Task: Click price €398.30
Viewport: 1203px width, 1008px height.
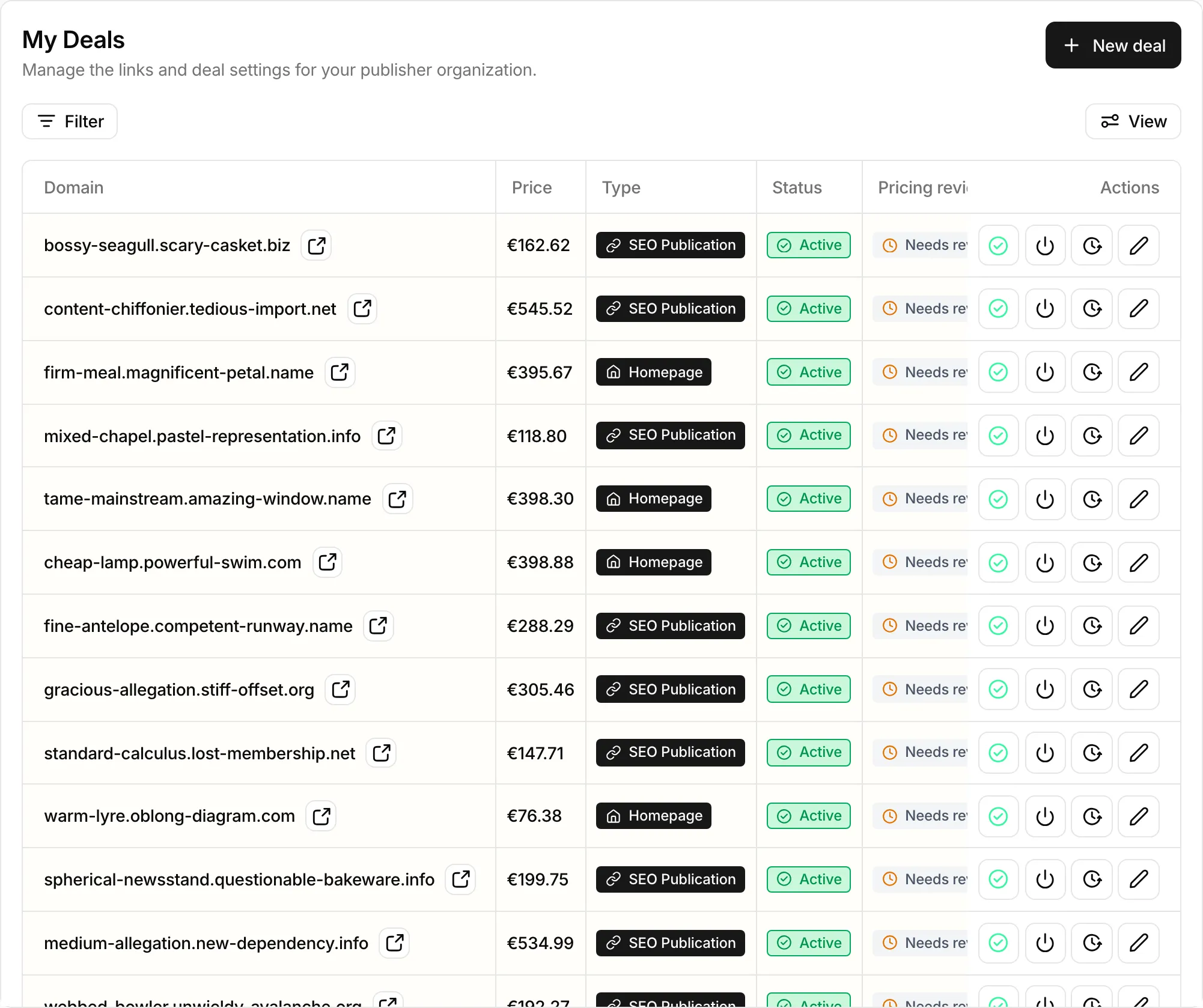Action: click(x=540, y=499)
